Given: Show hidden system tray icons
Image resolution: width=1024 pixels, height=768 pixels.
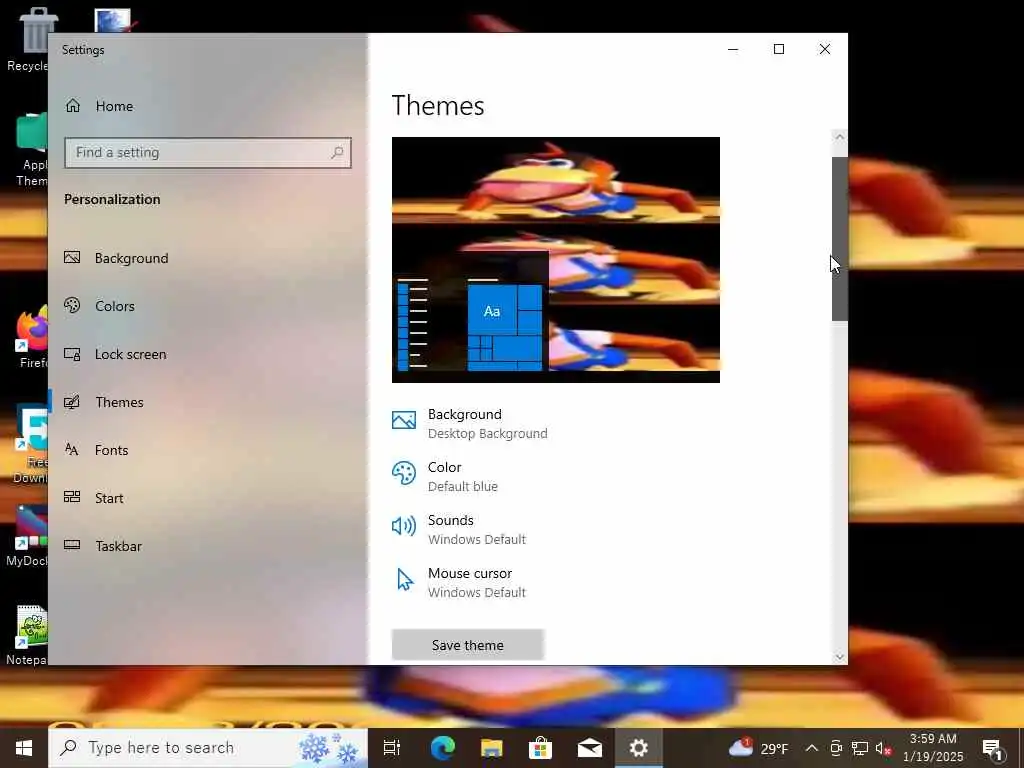Looking at the screenshot, I should pos(812,748).
